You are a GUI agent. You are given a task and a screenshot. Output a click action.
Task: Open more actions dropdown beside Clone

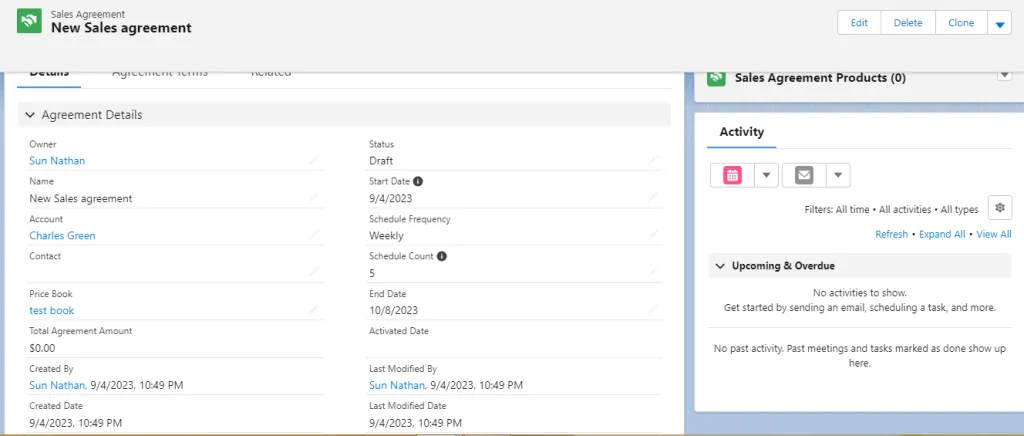[x=999, y=23]
